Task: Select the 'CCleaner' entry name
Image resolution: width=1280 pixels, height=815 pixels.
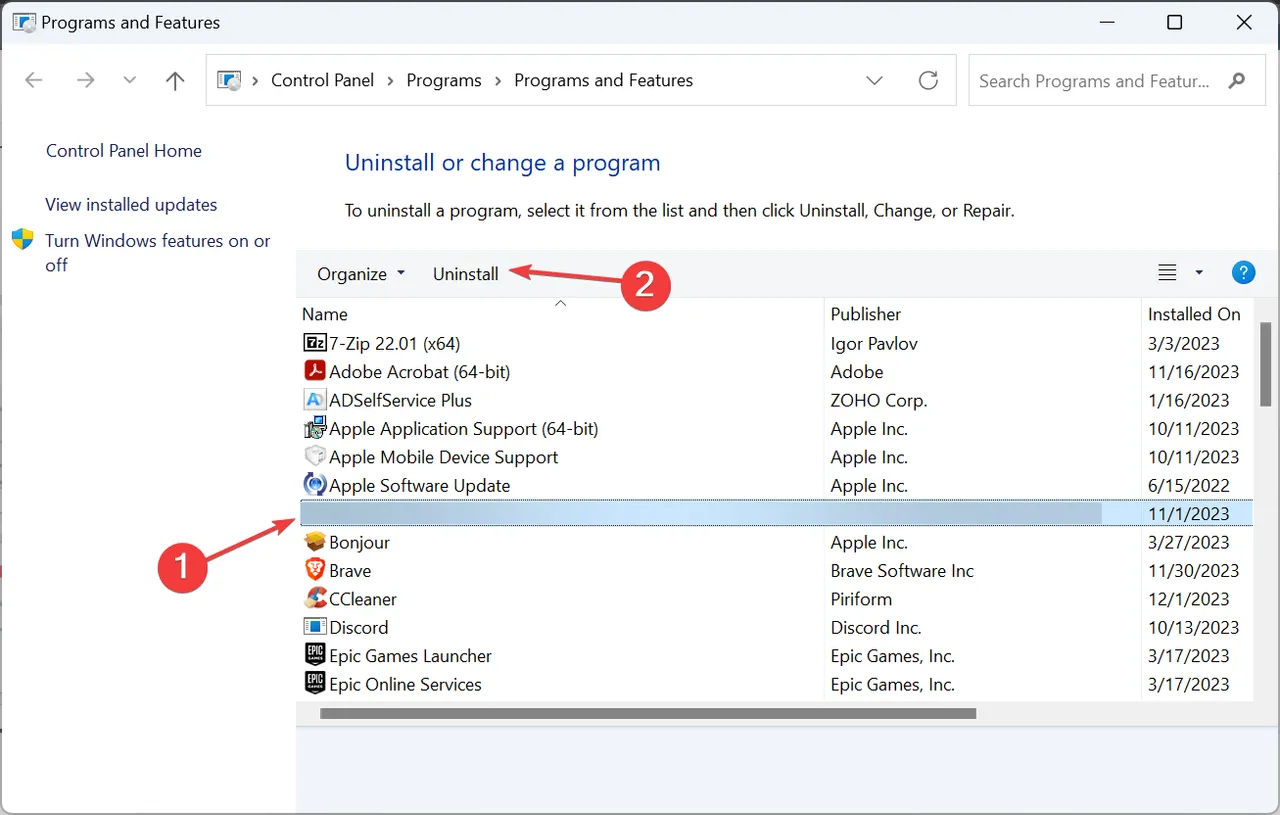Action: click(x=363, y=599)
